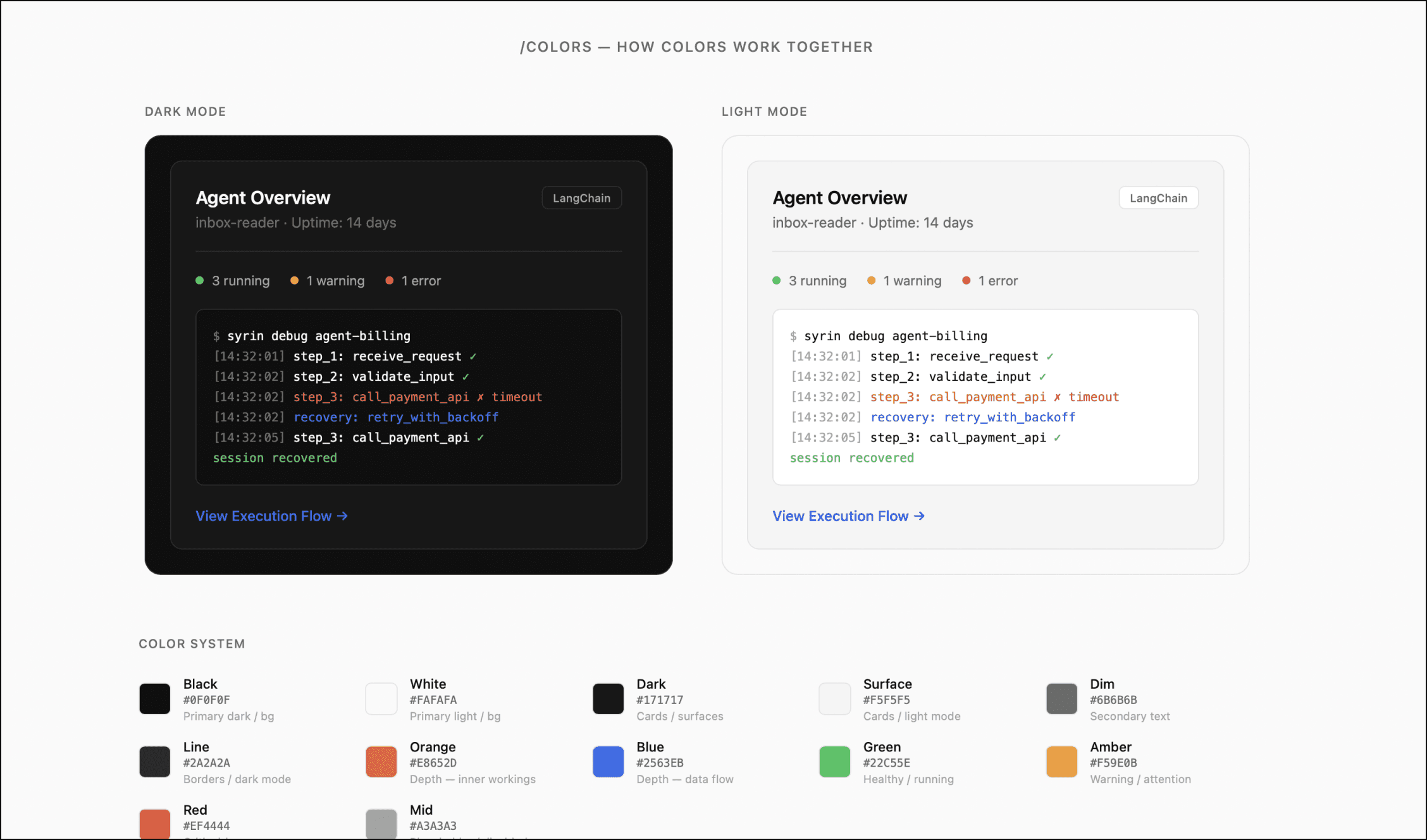Open View Execution Flow link in dark card
This screenshot has width=1427, height=840.
click(x=271, y=516)
